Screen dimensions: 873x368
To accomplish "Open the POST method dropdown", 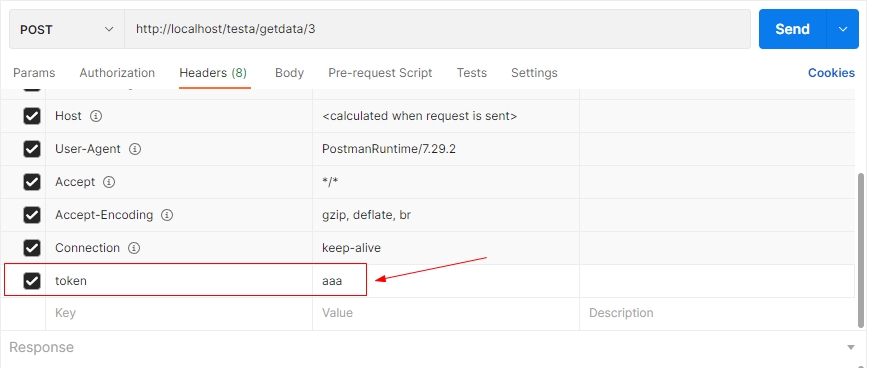I will pyautogui.click(x=67, y=29).
